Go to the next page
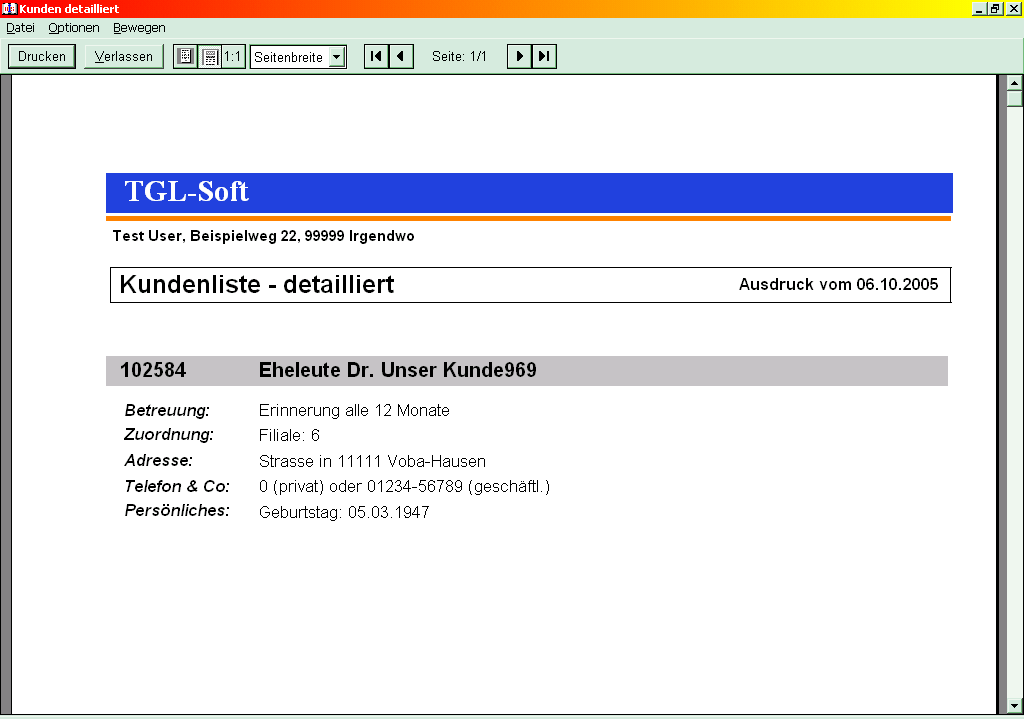The height and width of the screenshot is (719, 1024). pos(519,56)
